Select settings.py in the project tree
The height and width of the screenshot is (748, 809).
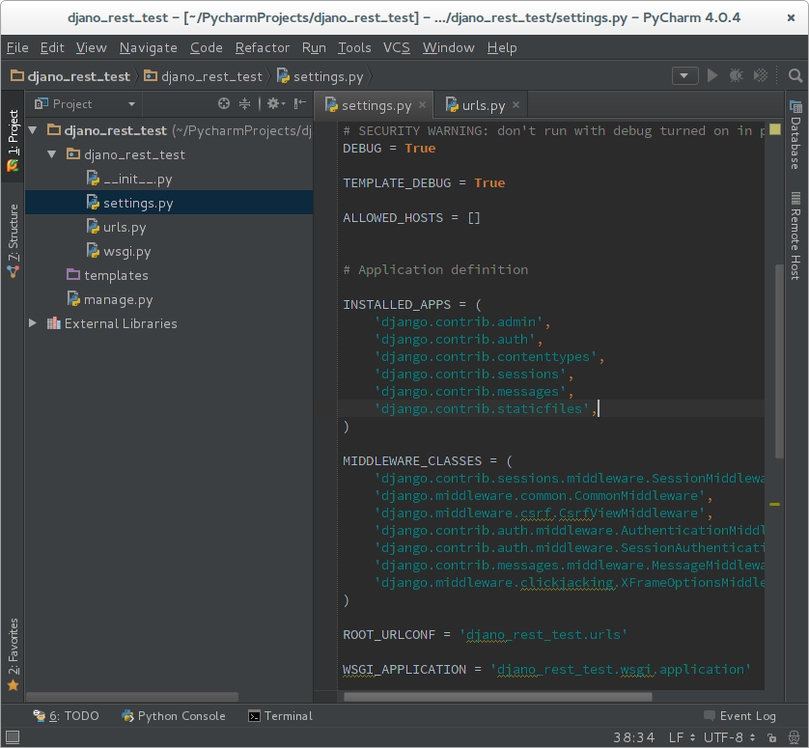(168, 203)
